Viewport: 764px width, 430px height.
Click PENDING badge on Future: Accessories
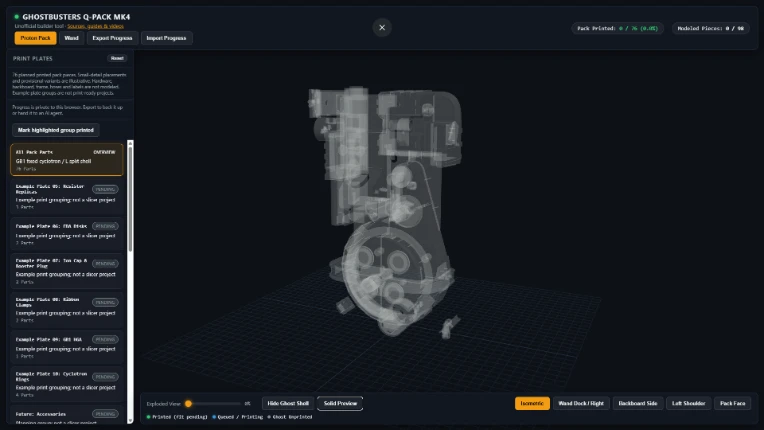(x=105, y=414)
